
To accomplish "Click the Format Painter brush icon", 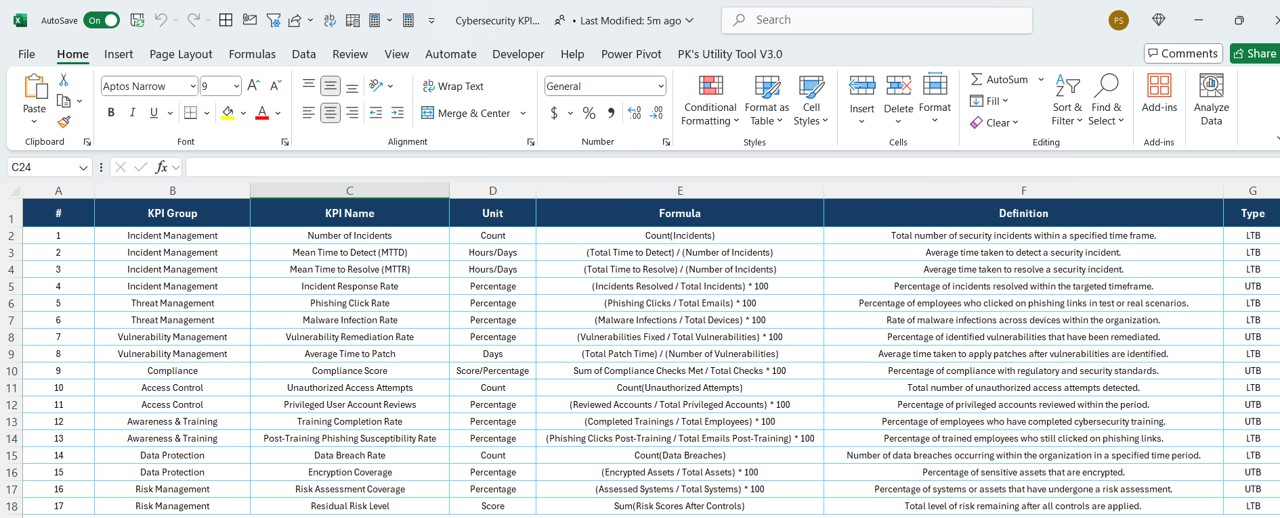I will [x=64, y=122].
